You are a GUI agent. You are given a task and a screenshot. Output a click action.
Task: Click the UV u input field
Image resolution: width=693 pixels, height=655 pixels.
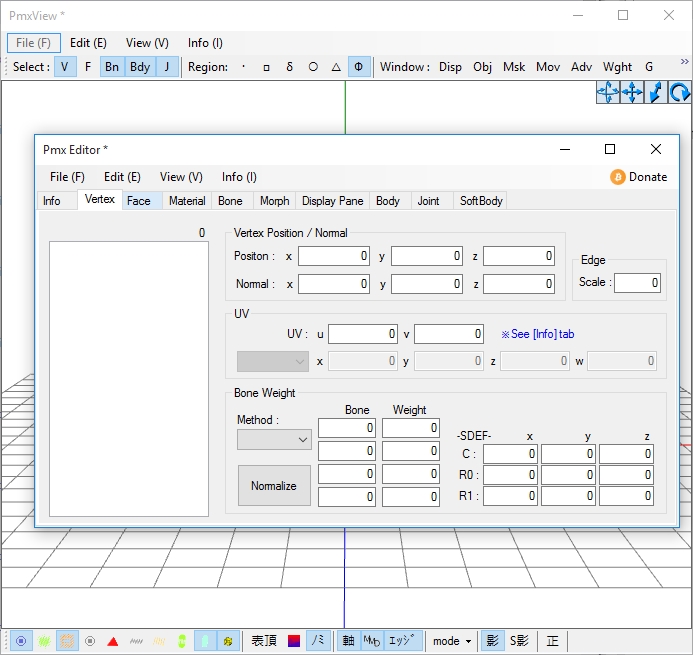(x=363, y=334)
